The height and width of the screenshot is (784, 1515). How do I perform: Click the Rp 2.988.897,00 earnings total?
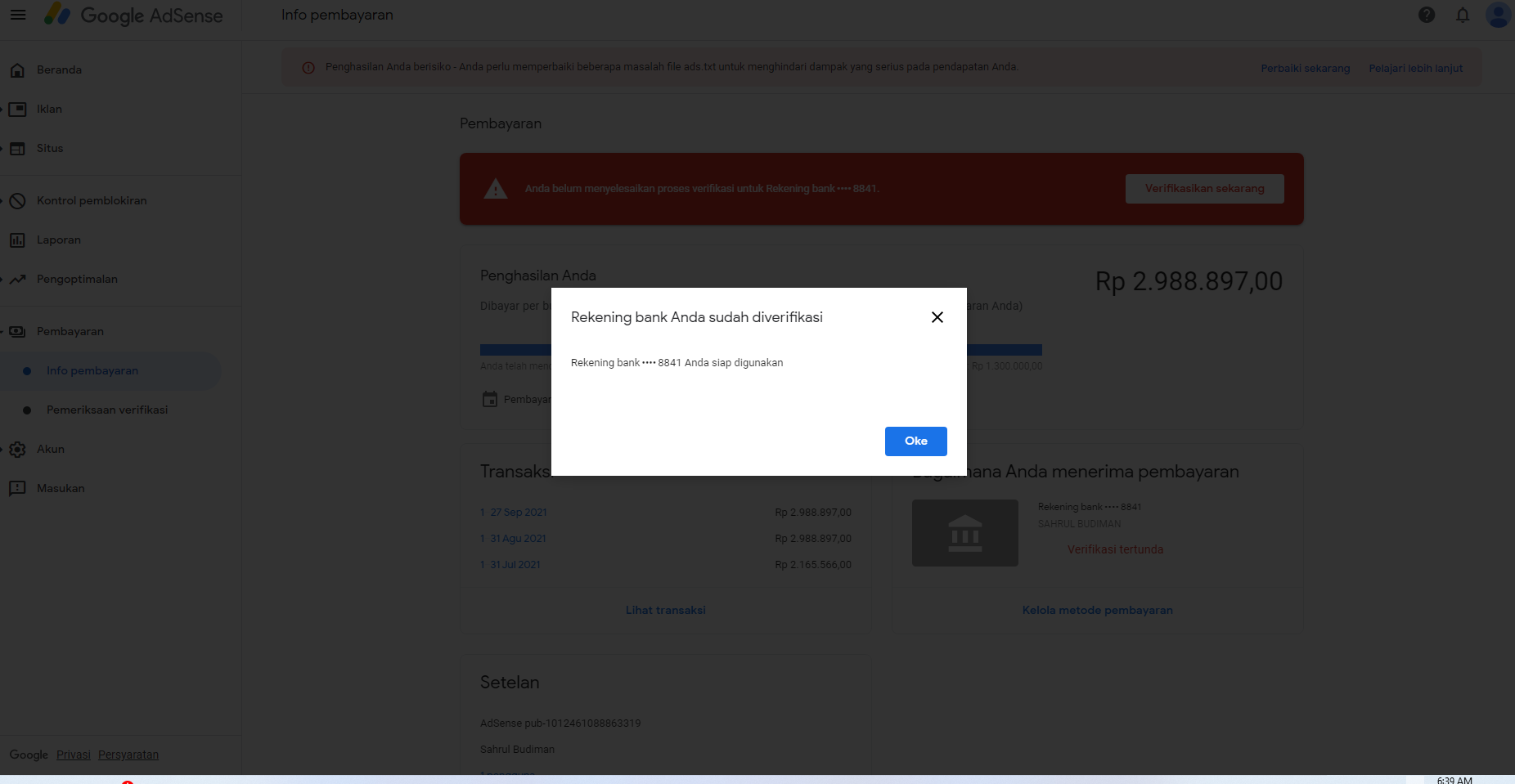(x=1189, y=281)
